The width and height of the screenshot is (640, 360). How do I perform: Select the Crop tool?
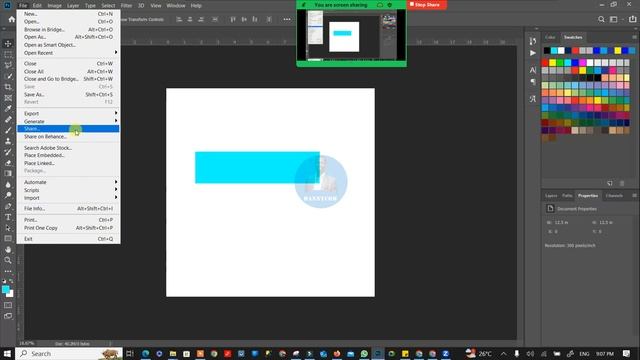tap(8, 87)
